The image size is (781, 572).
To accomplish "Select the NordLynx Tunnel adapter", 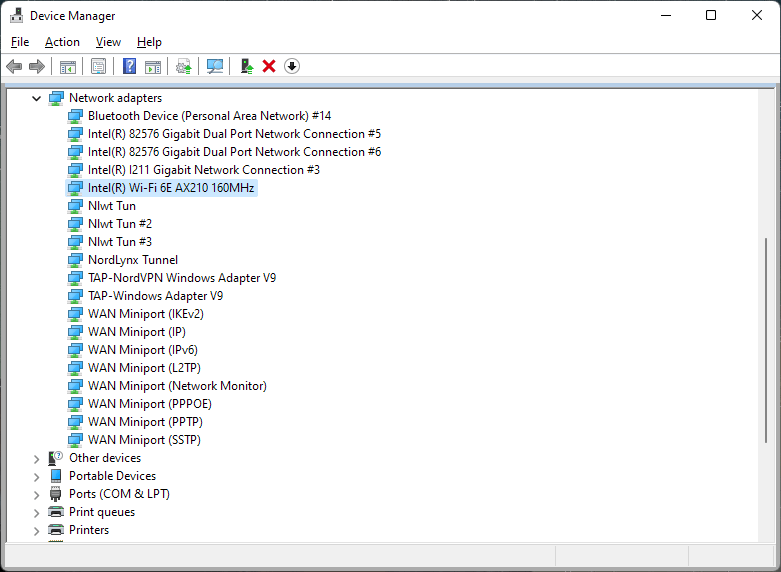I will (x=132, y=260).
